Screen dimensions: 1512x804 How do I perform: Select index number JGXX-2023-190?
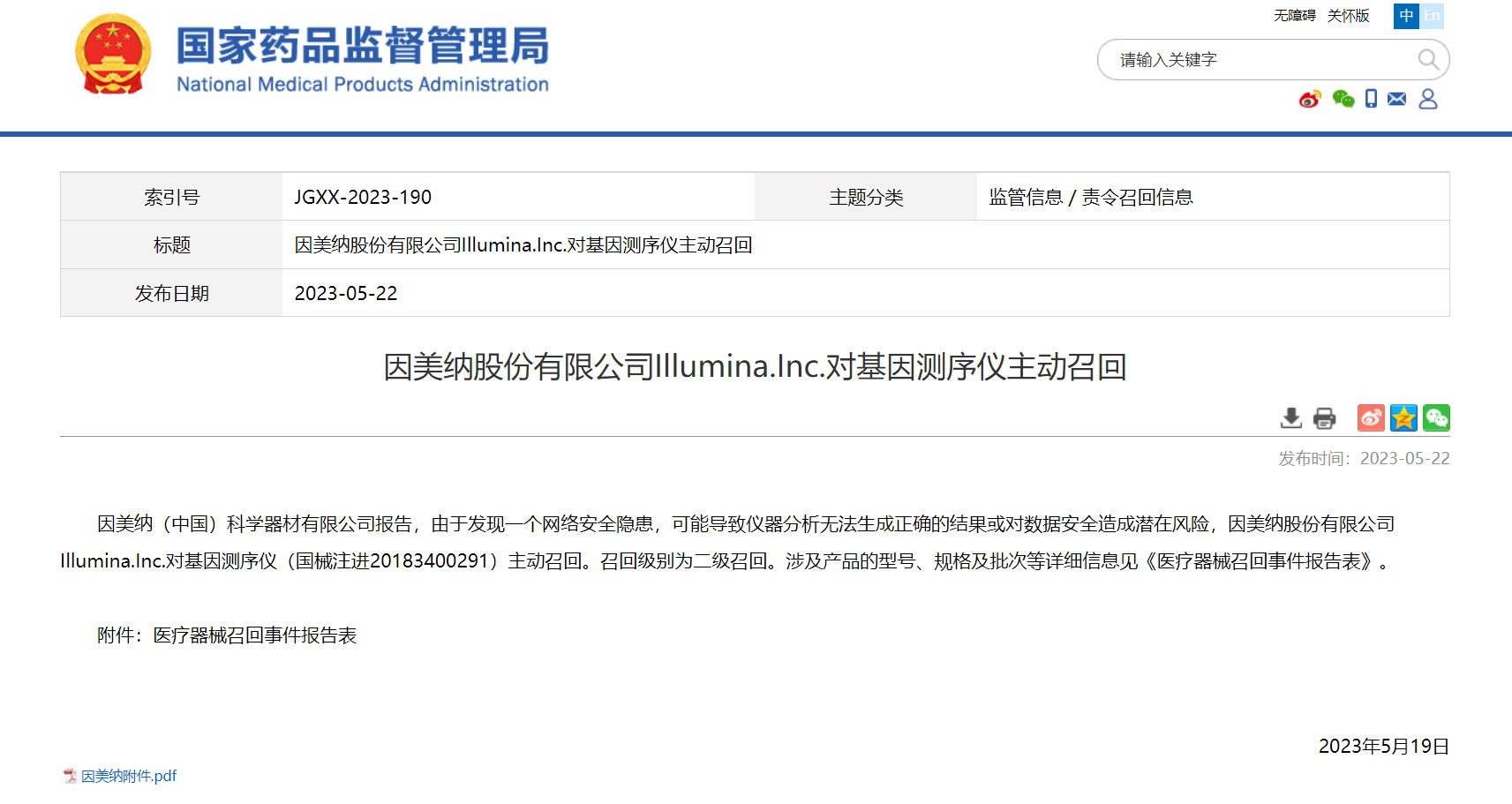[x=363, y=197]
